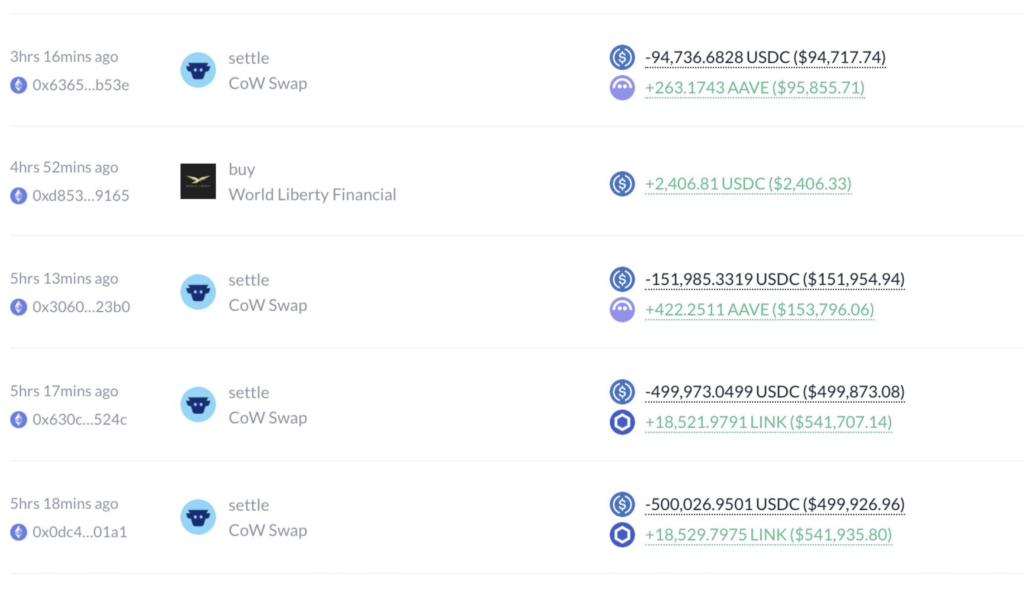
Task: Open transaction hash 0x6365...b53e
Action: [x=80, y=85]
